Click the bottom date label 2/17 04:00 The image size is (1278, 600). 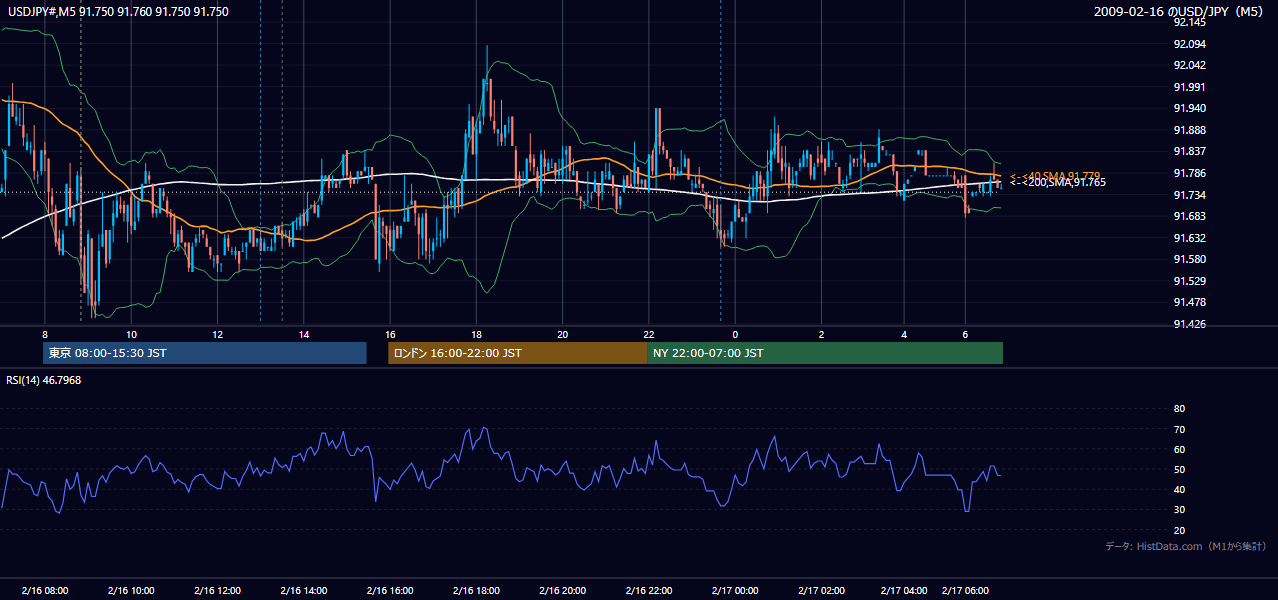[x=904, y=590]
